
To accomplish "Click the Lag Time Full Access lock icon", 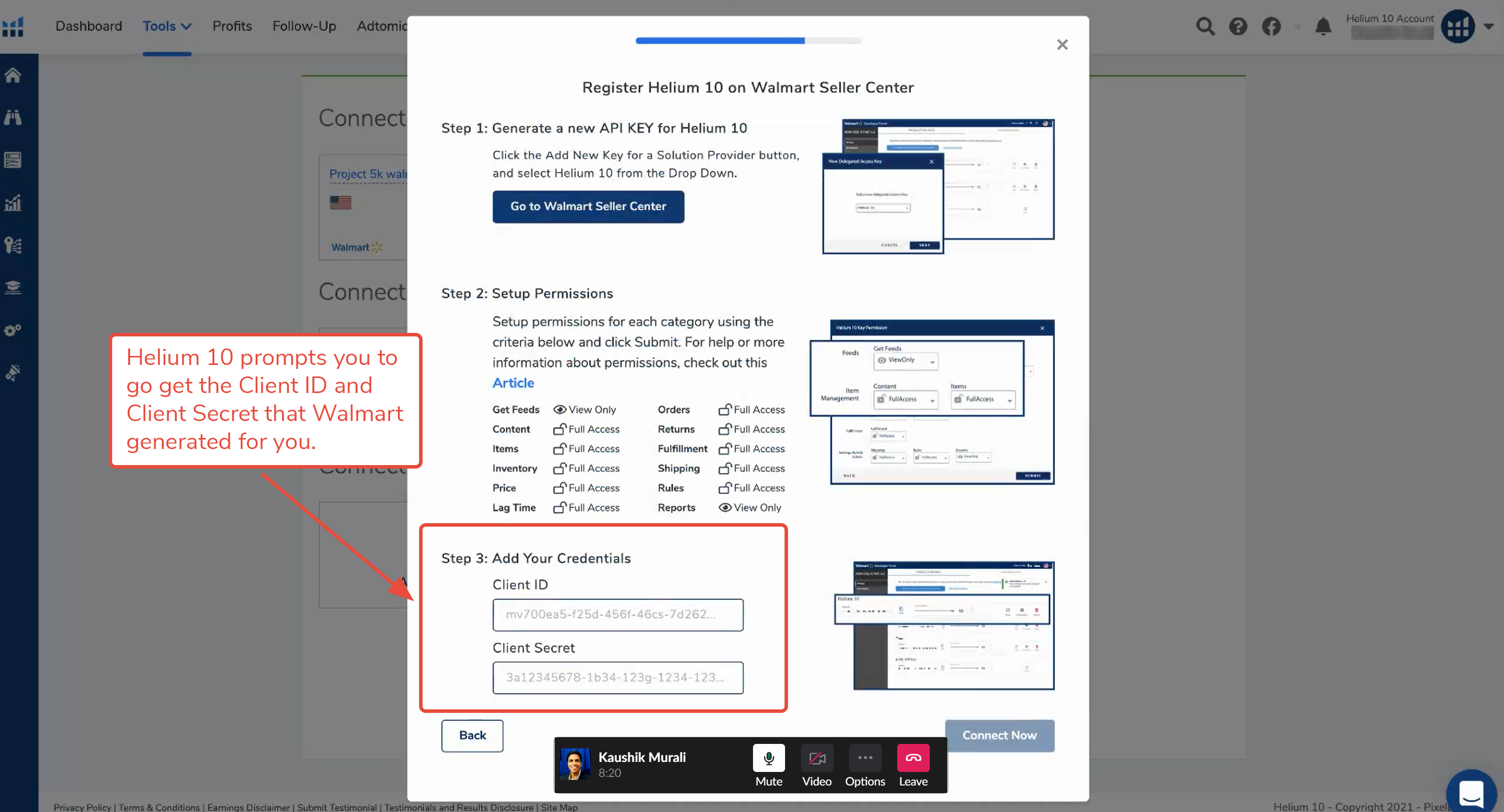I will pyautogui.click(x=559, y=507).
